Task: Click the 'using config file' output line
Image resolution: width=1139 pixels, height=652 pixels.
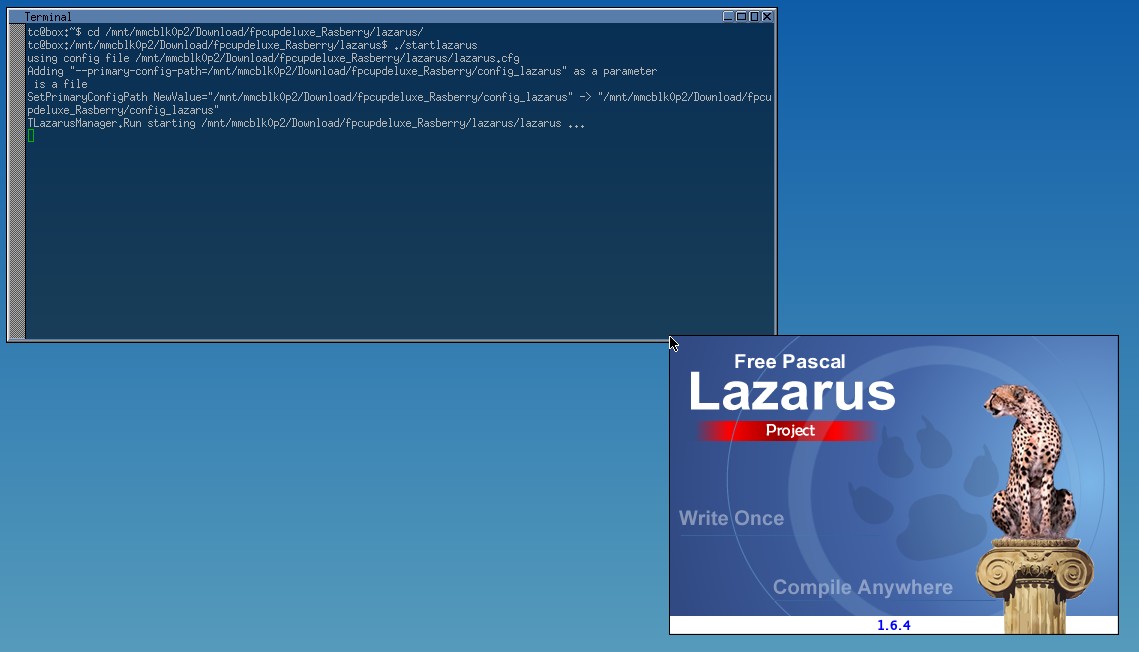Action: pos(272,58)
